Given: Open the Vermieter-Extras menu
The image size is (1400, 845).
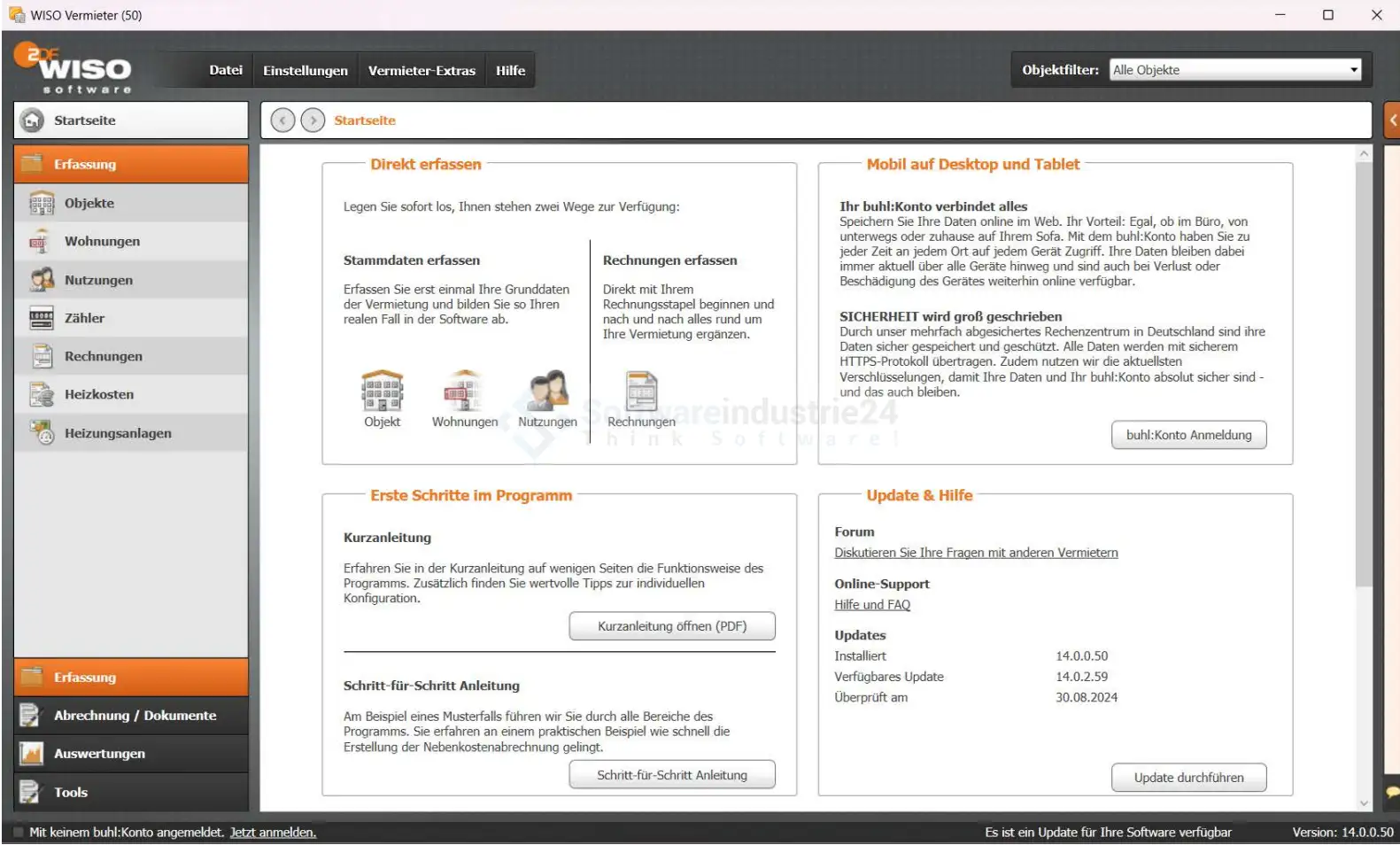Looking at the screenshot, I should click(422, 71).
